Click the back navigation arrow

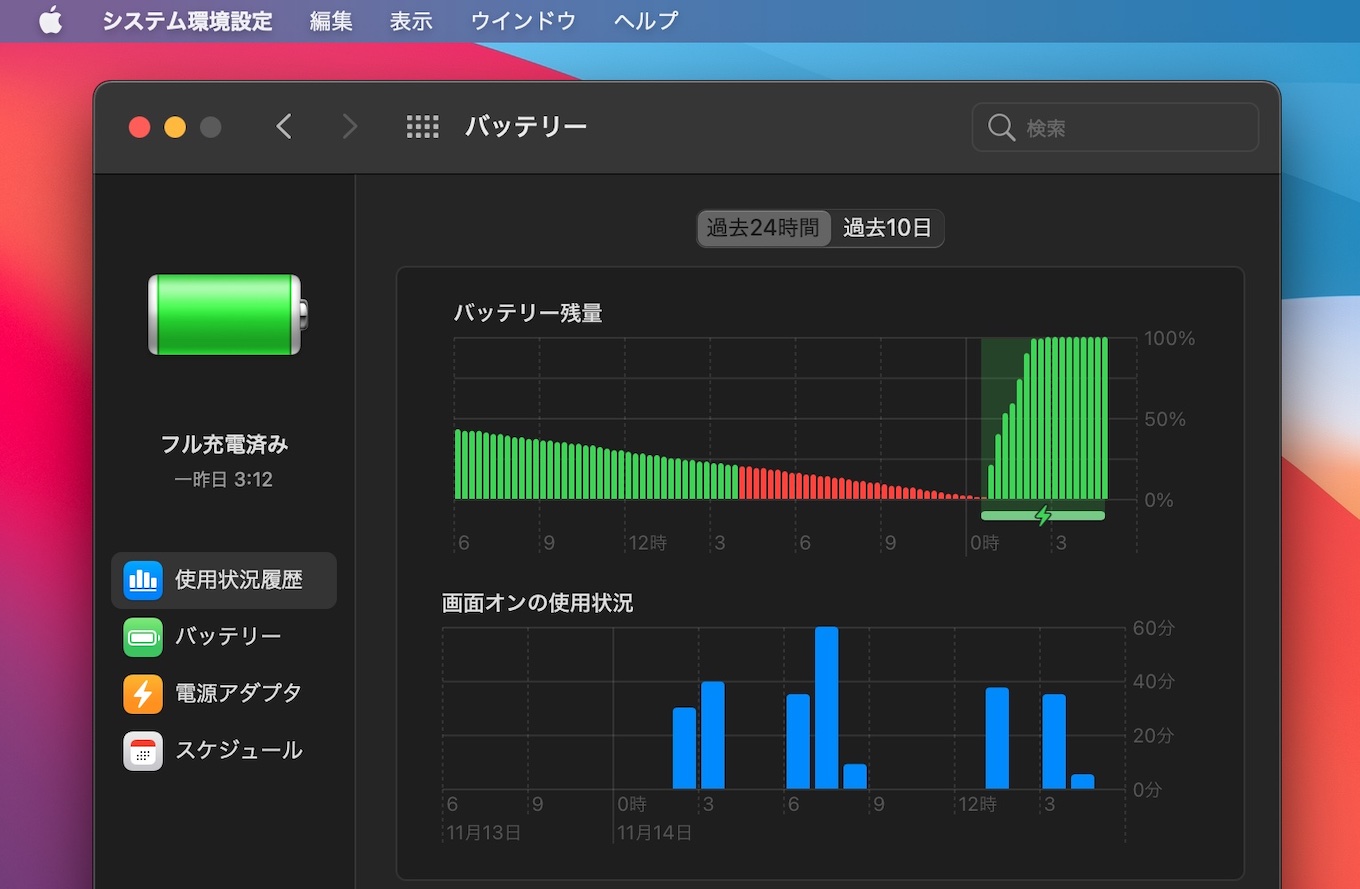click(284, 126)
